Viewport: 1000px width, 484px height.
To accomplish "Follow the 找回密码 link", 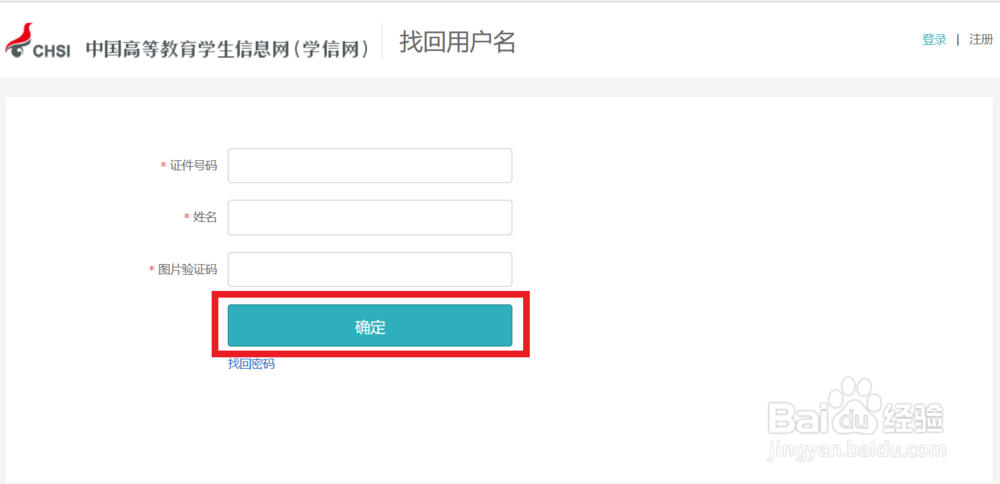I will point(251,364).
